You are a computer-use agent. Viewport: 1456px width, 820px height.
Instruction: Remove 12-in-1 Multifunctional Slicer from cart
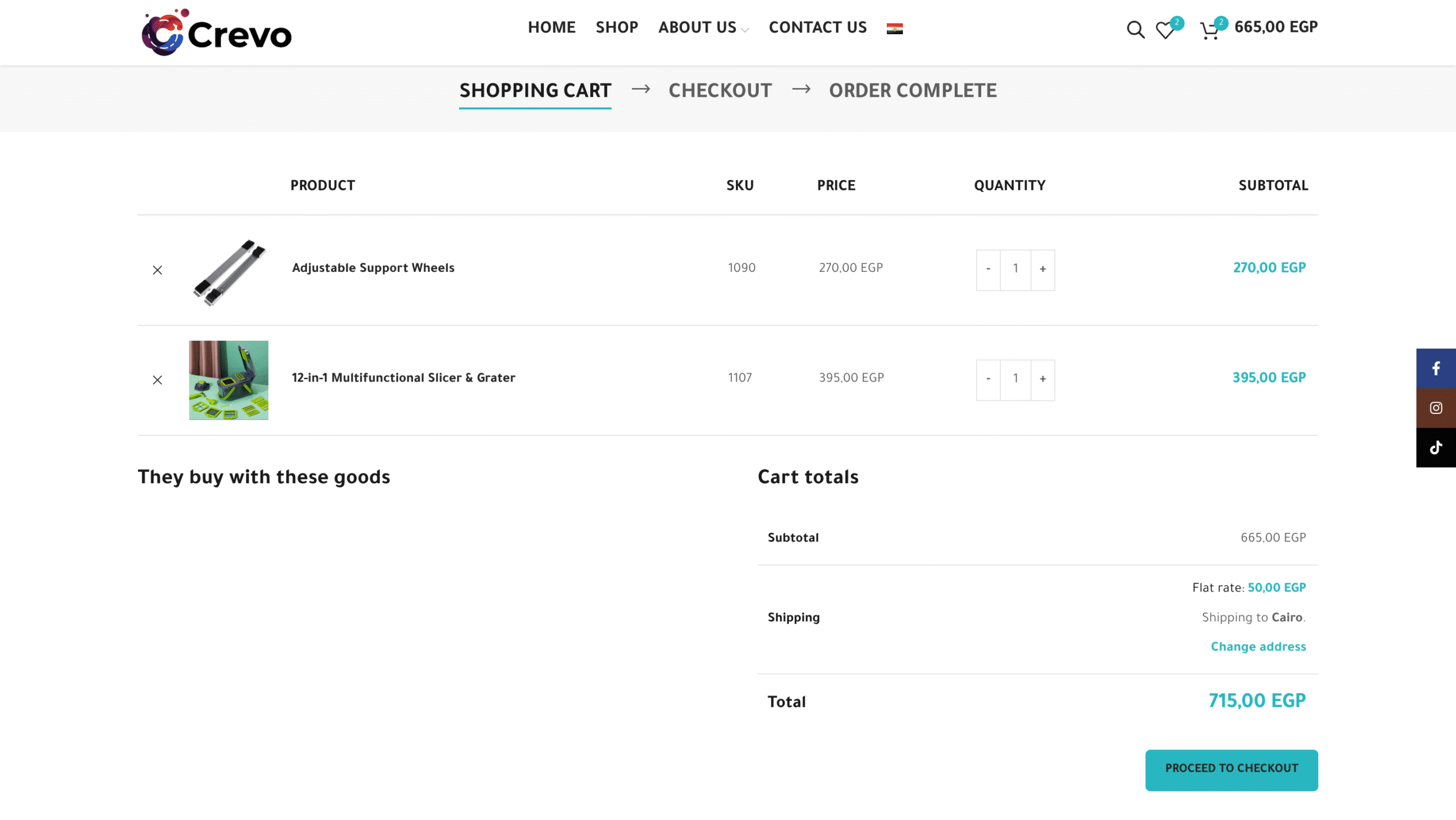(158, 380)
